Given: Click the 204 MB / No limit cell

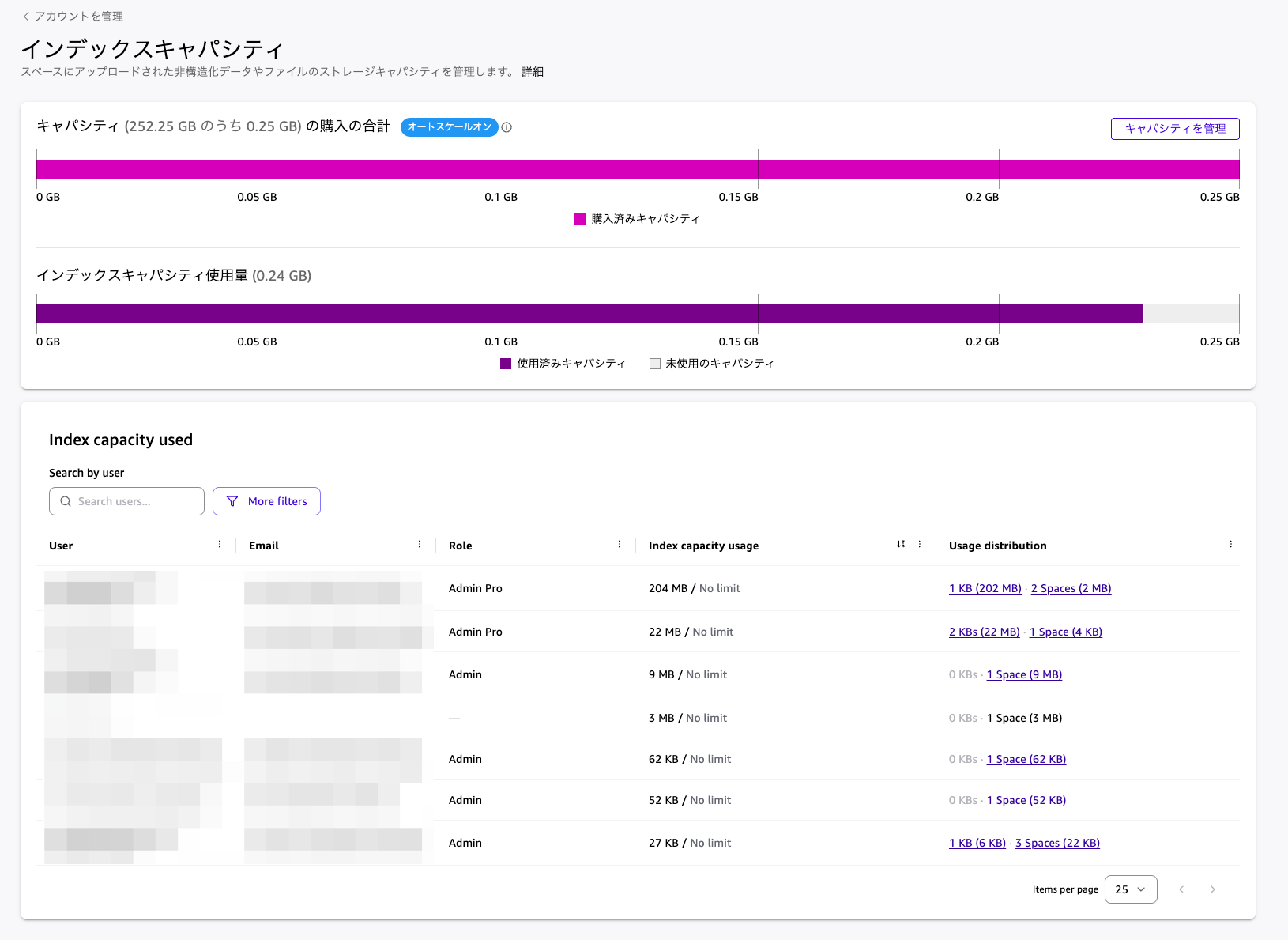Looking at the screenshot, I should click(695, 588).
